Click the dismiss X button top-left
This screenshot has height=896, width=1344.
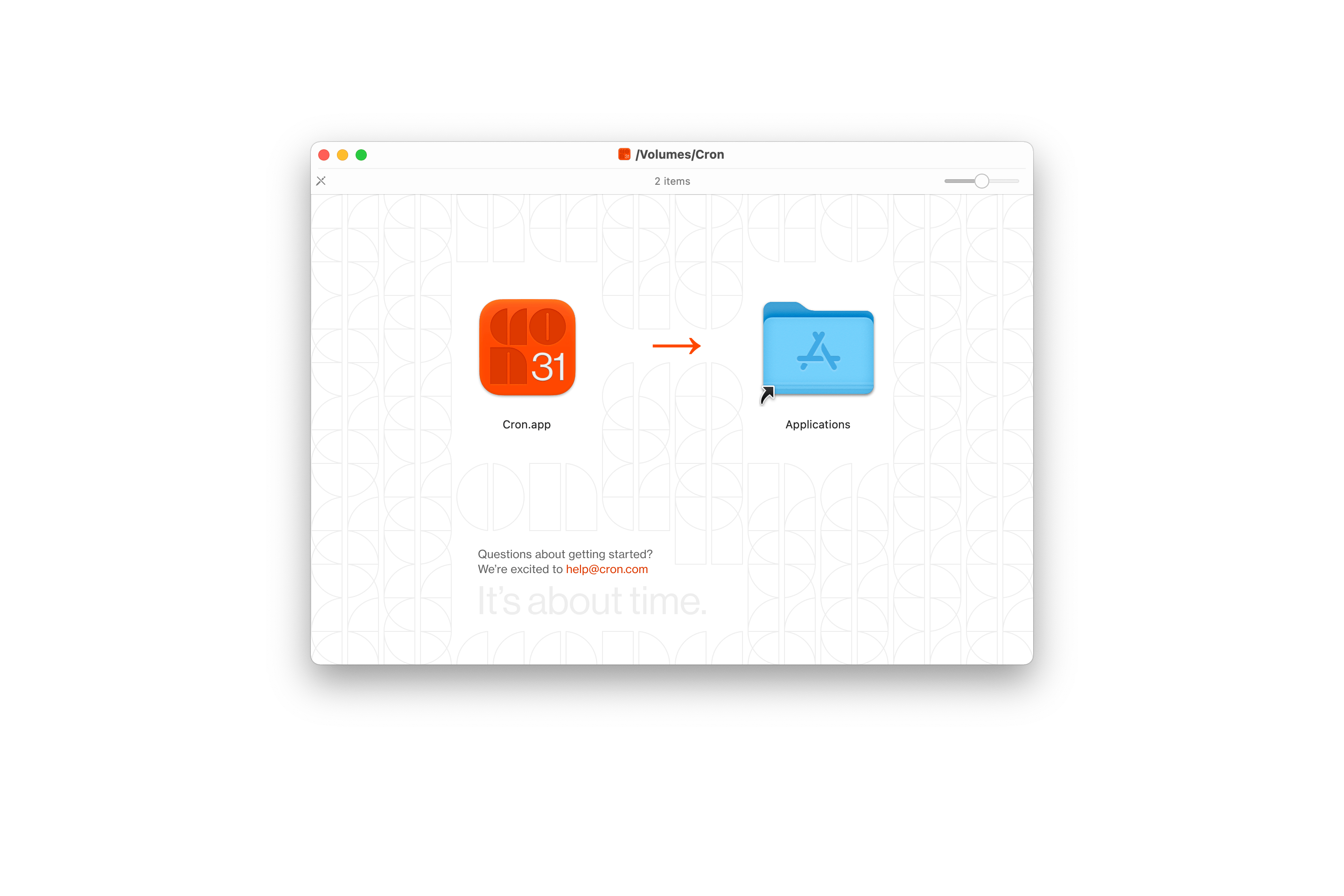tap(321, 181)
